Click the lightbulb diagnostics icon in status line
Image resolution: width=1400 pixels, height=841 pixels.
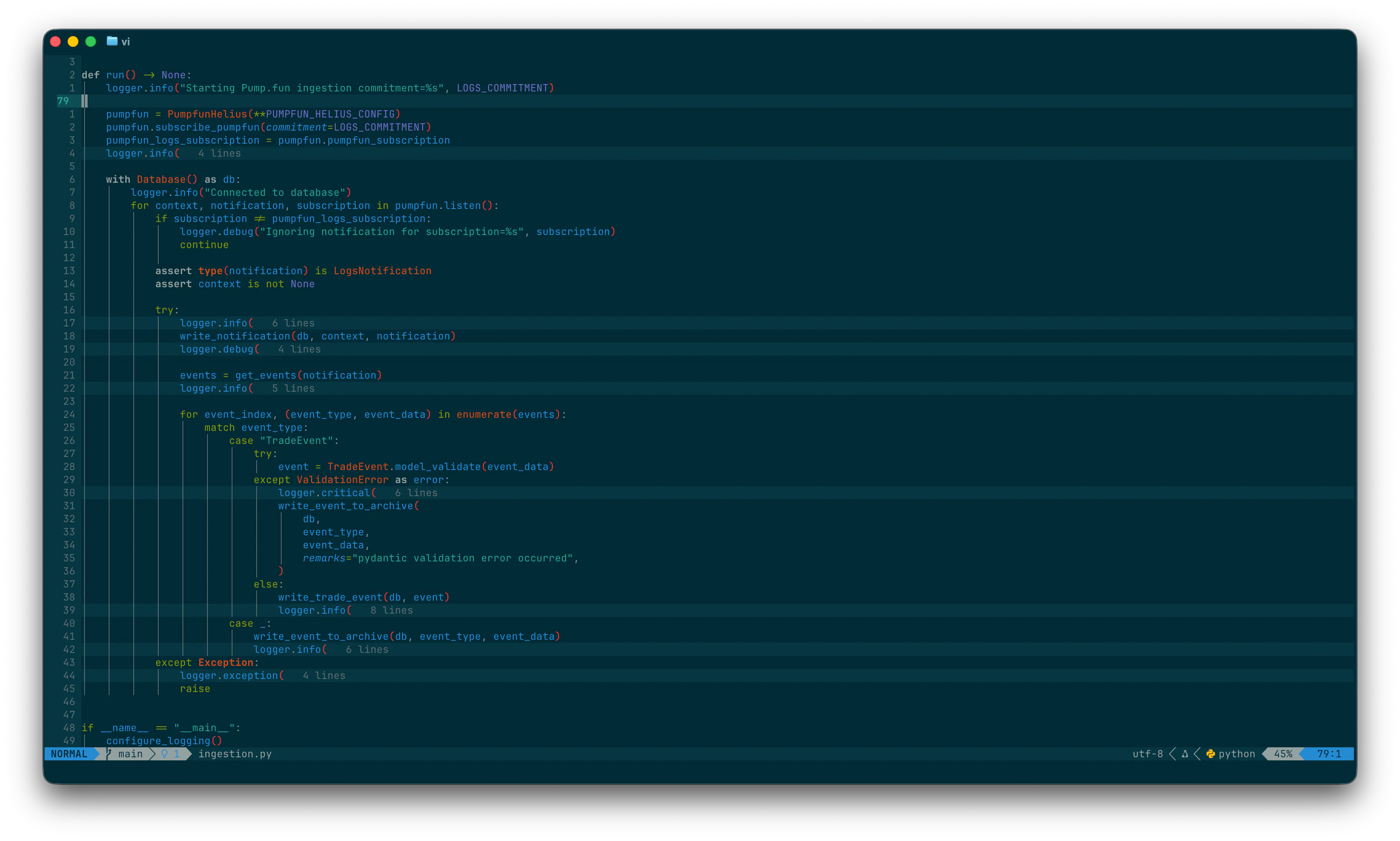click(164, 754)
